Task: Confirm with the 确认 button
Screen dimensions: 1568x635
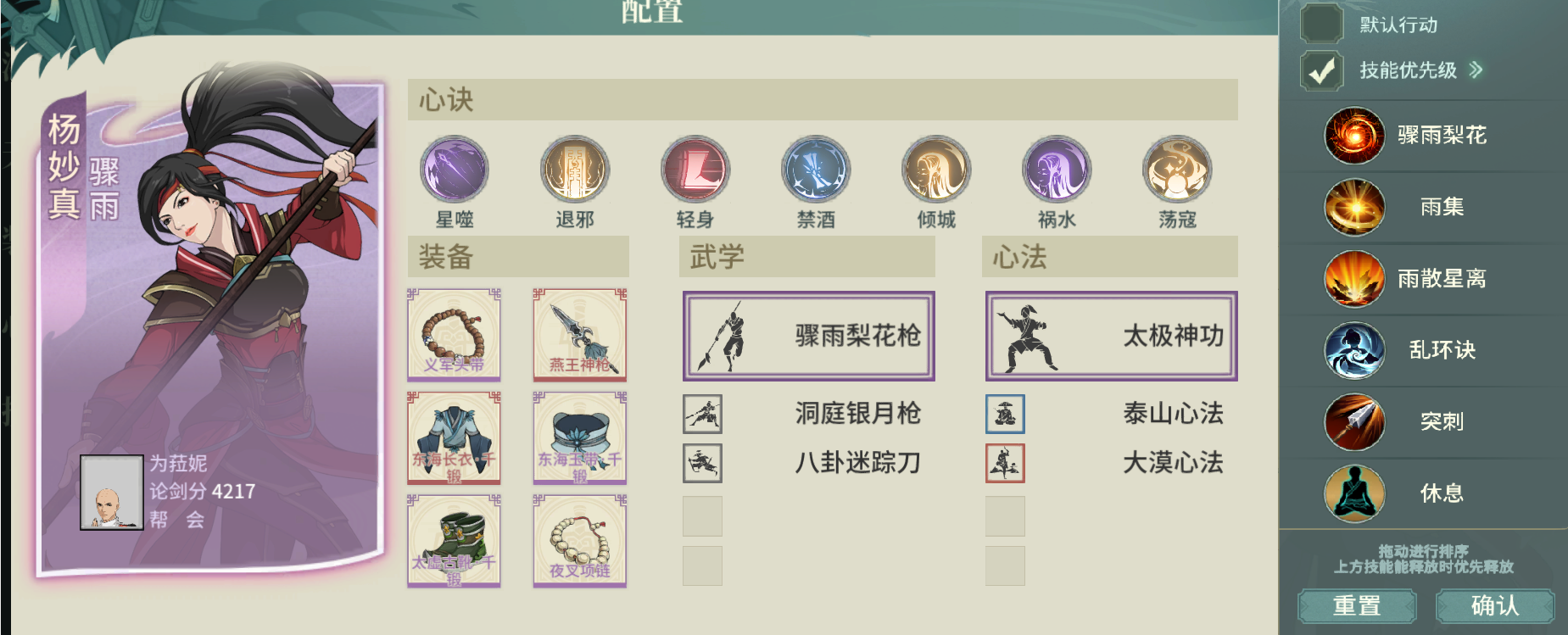Action: pos(1495,606)
